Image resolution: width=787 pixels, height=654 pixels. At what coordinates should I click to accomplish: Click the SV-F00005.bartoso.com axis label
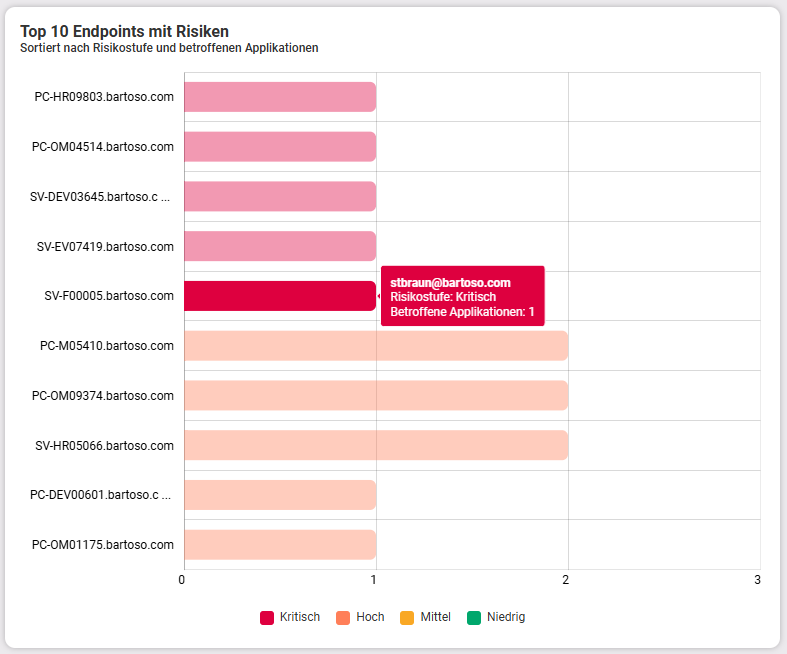pos(109,296)
